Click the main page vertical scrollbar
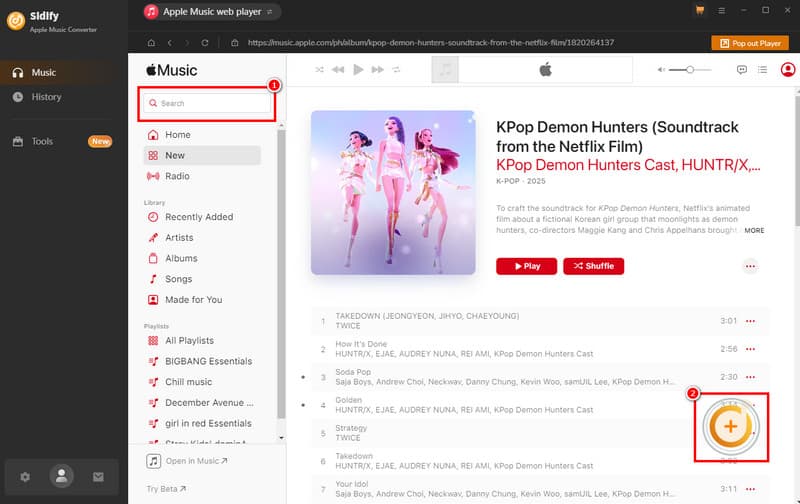800x504 pixels. pos(797,159)
